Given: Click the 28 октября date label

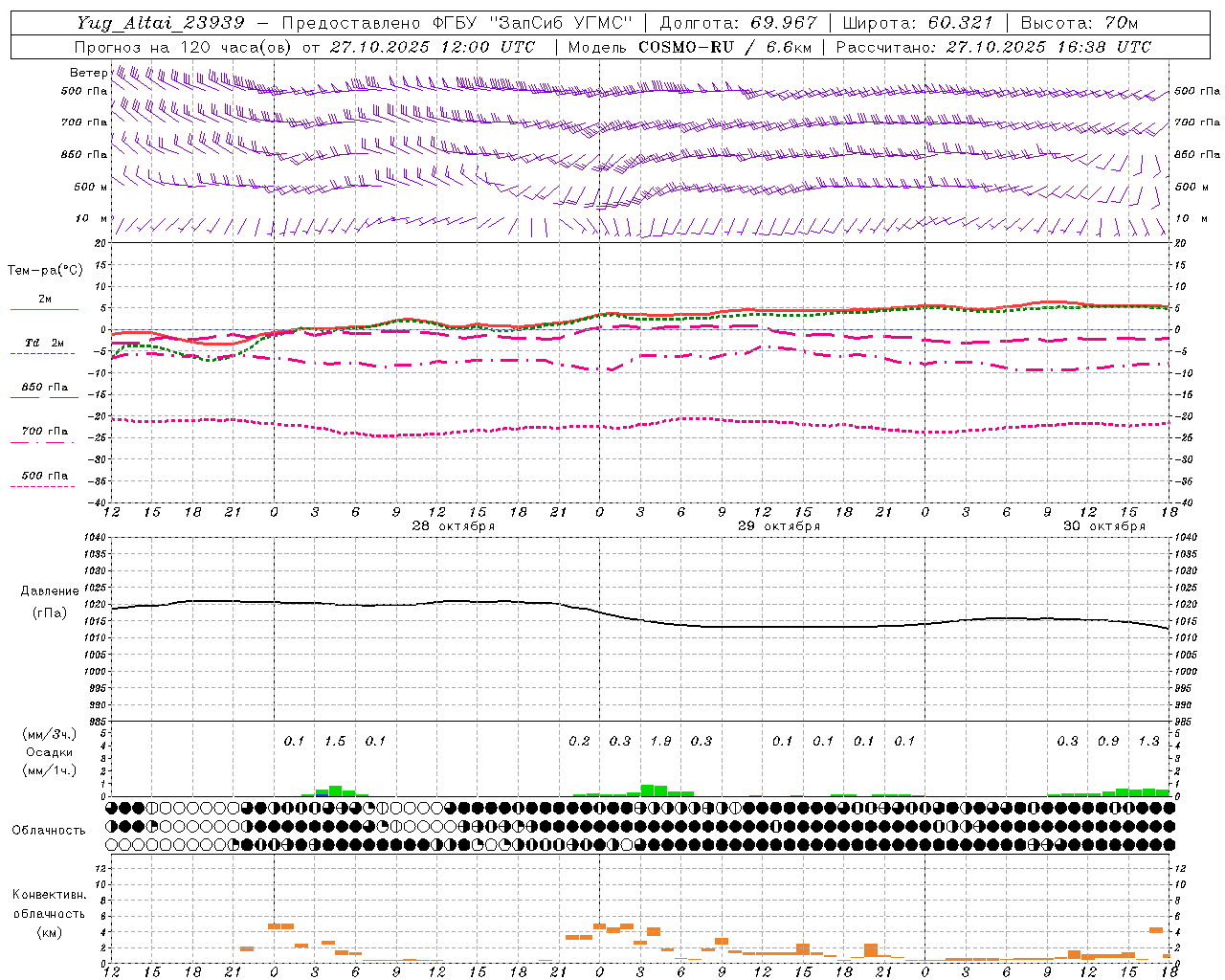Looking at the screenshot, I should point(454,526).
